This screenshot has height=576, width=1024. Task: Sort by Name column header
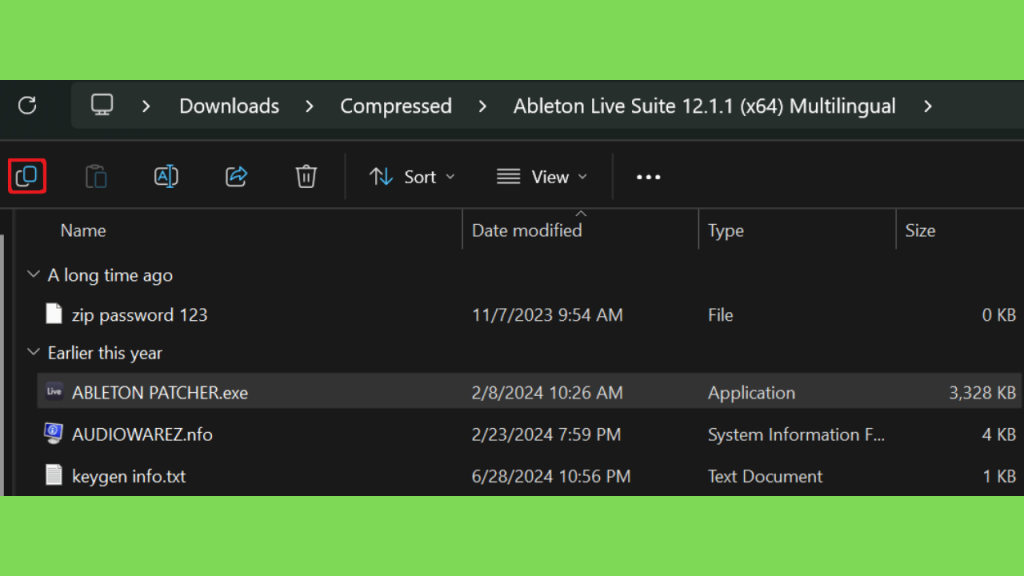83,231
